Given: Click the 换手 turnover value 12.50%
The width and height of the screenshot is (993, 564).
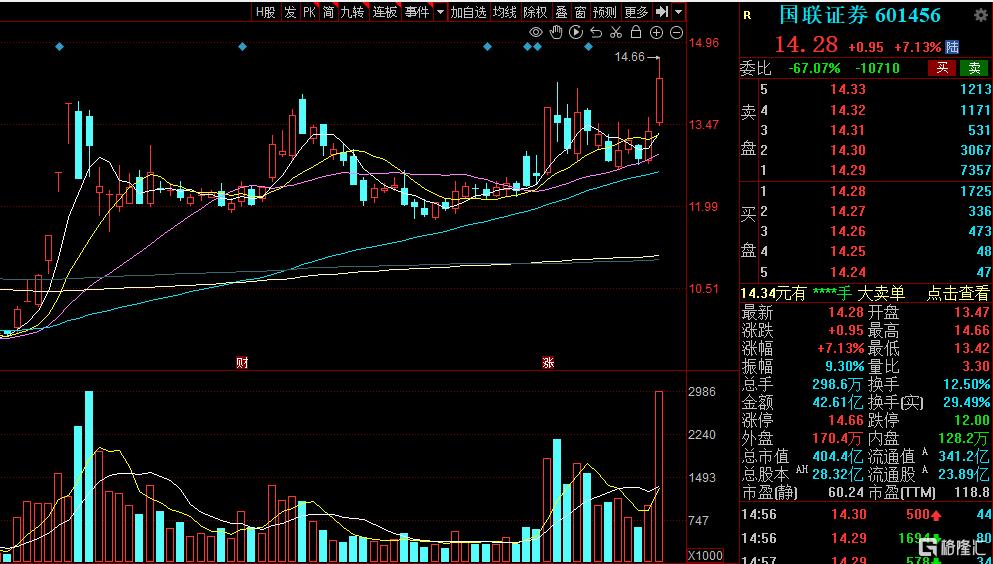Looking at the screenshot, I should [x=966, y=384].
